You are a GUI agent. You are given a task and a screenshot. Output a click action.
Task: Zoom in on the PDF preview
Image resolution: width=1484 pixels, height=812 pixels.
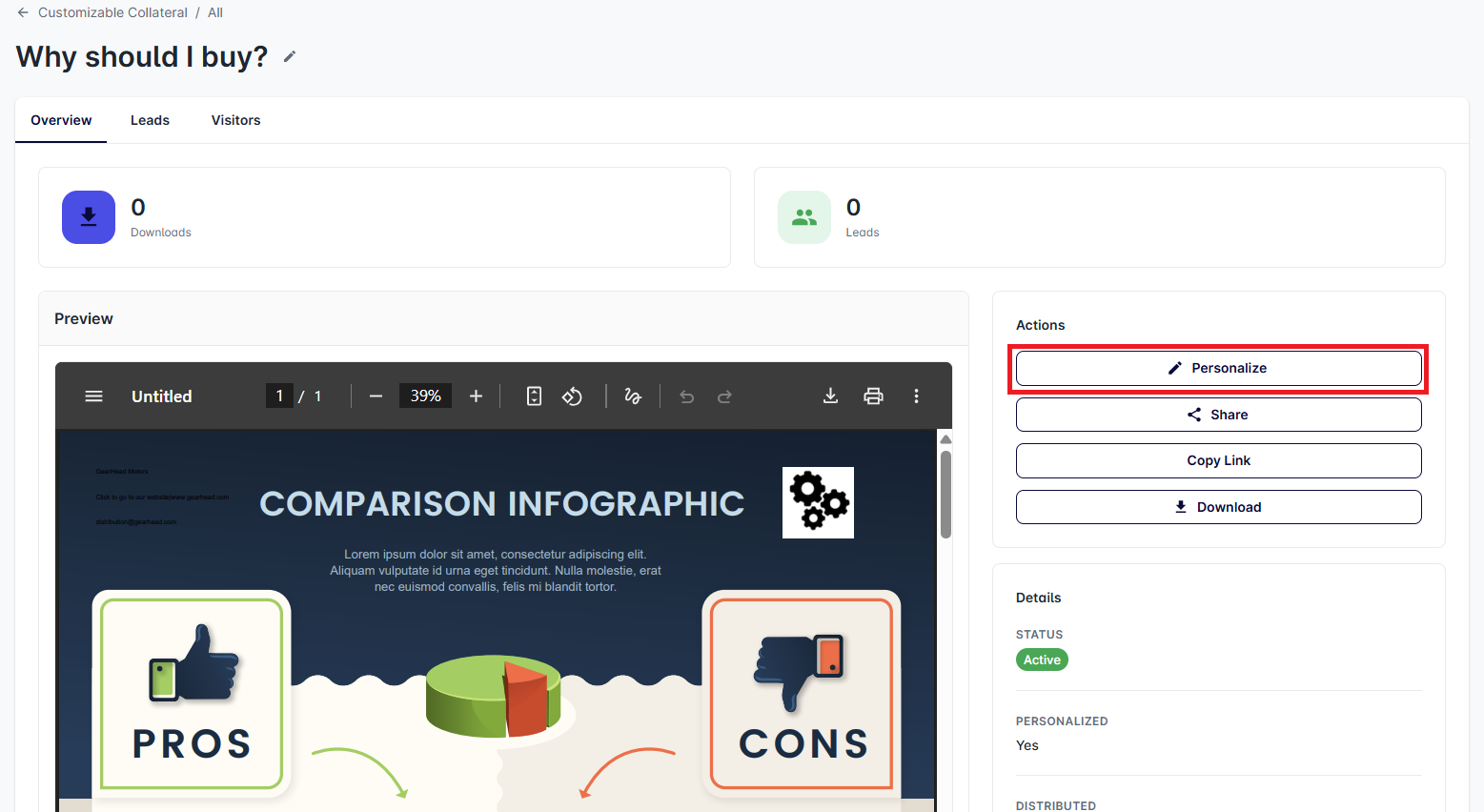pyautogui.click(x=476, y=396)
